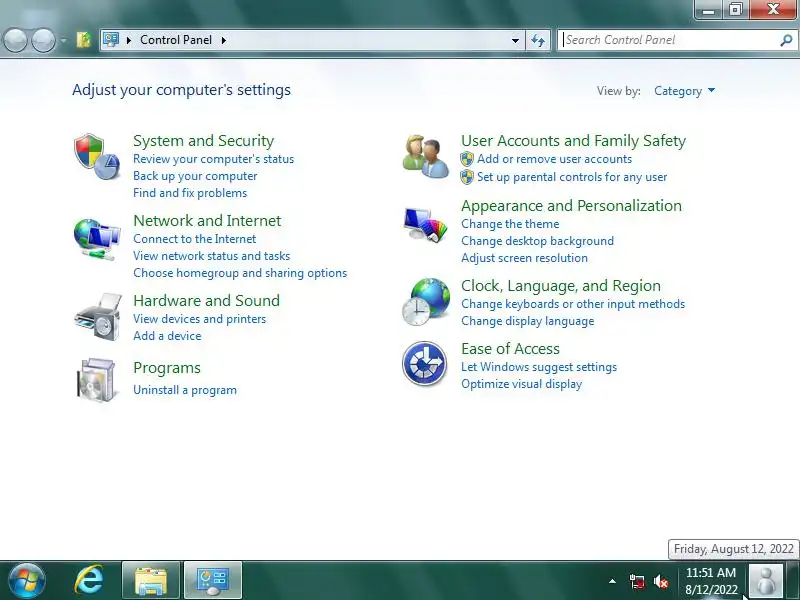Open the Ease of Access icon
This screenshot has height=600, width=800.
(424, 364)
